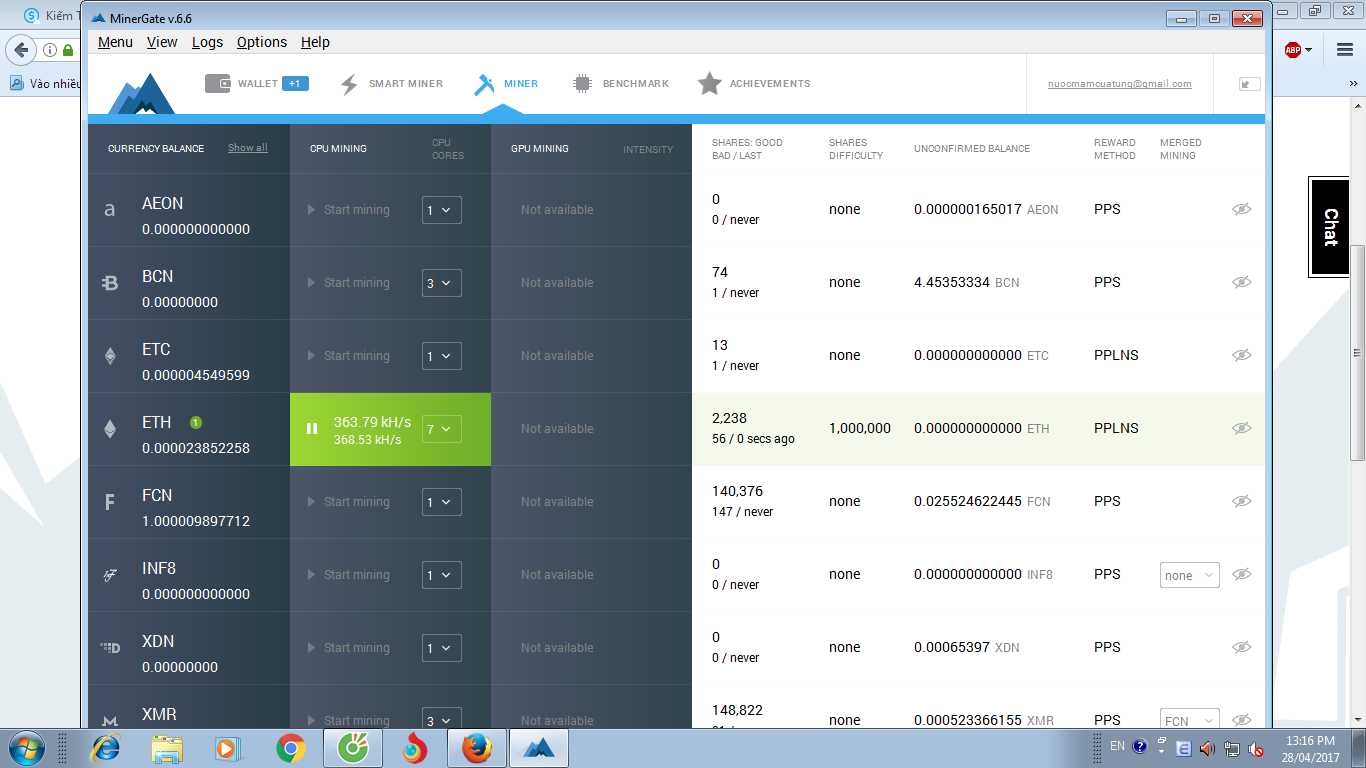This screenshot has height=768, width=1366.
Task: Click the EN language indicator in the tray
Action: click(1117, 746)
